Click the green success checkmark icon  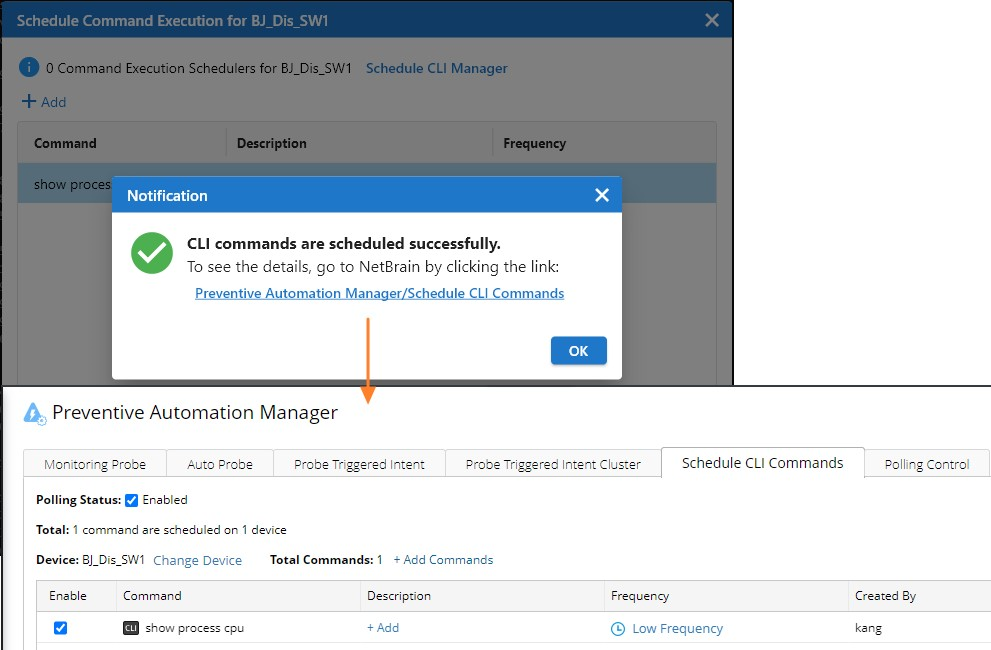point(152,254)
